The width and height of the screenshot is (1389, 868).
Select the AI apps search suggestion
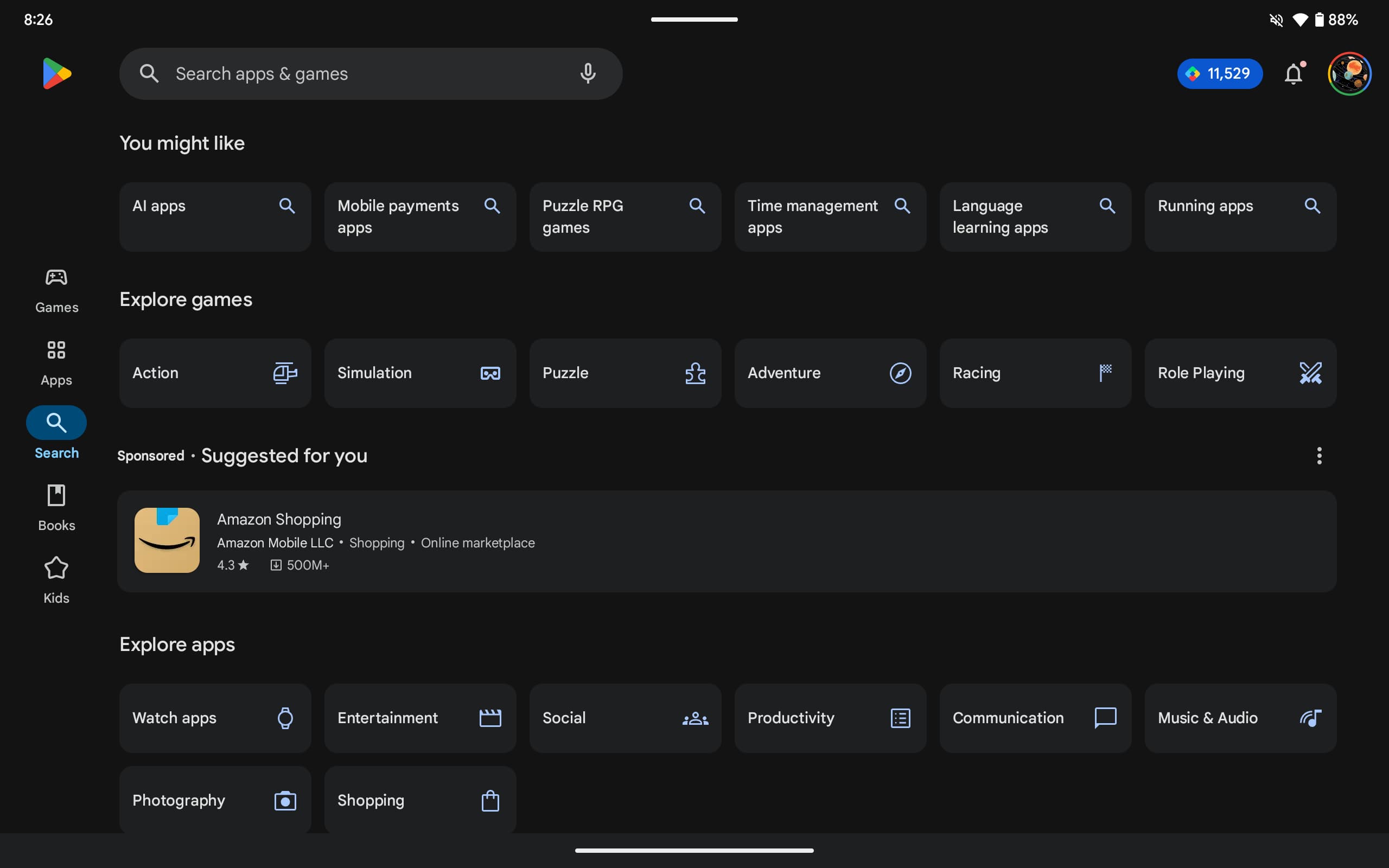[214, 216]
